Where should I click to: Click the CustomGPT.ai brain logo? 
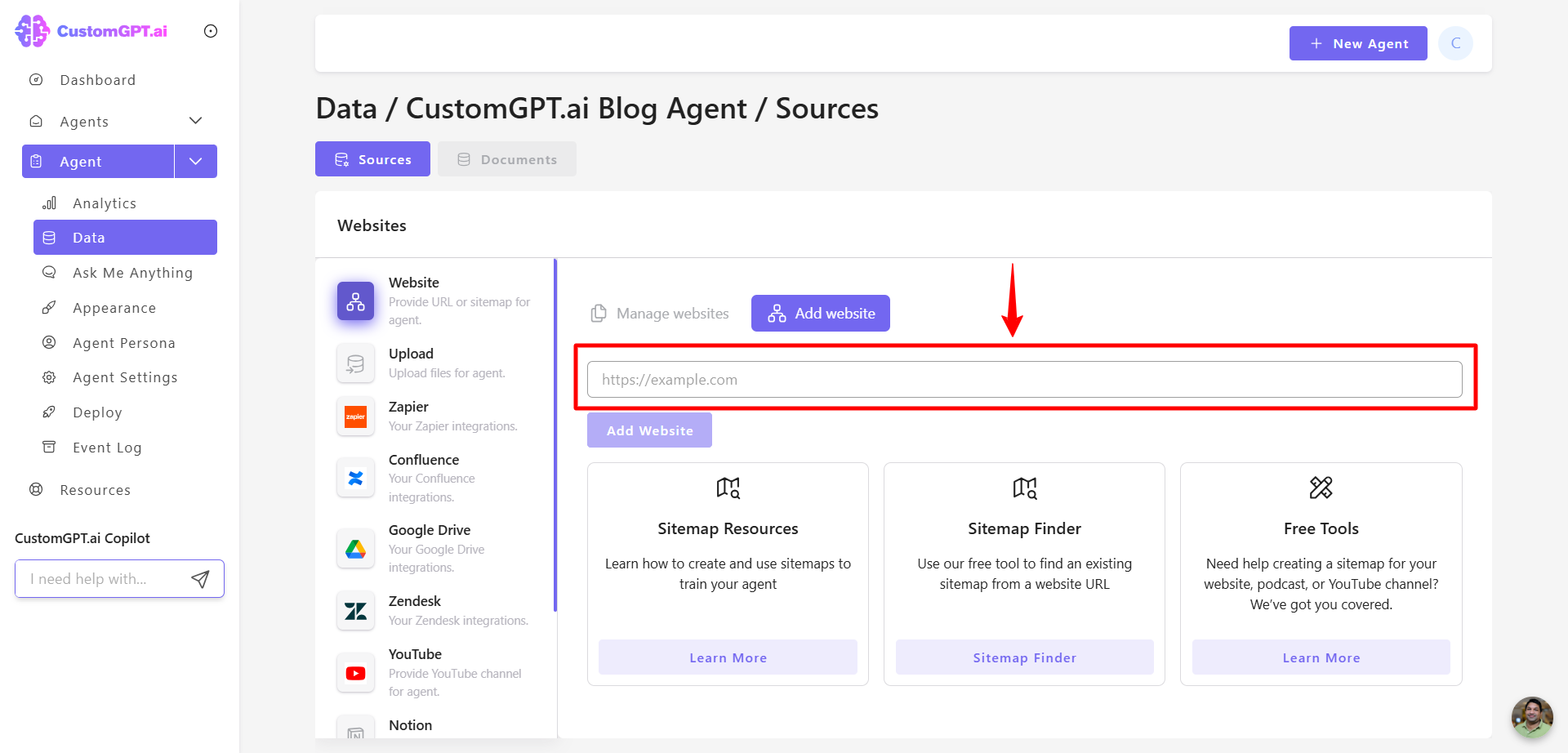32,31
